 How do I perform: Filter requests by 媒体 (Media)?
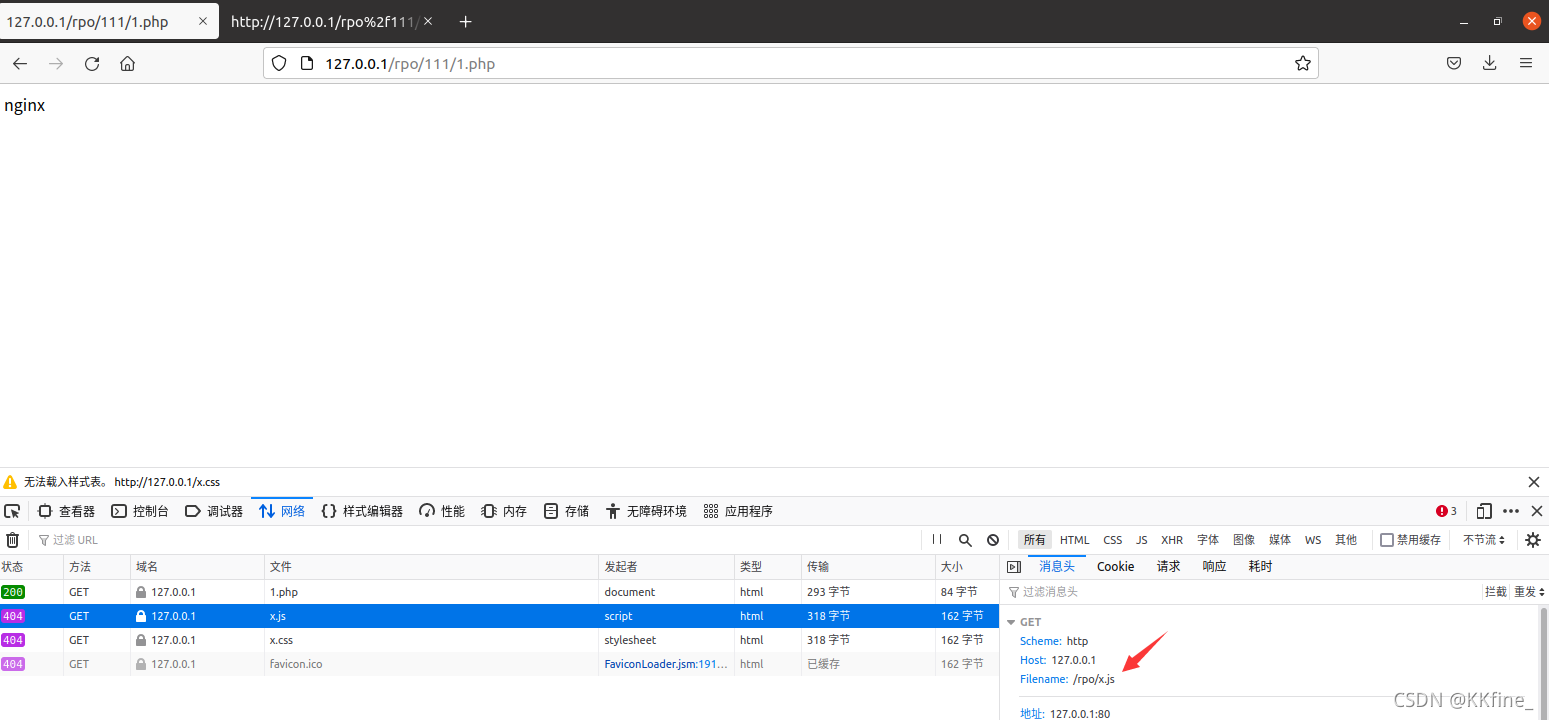click(x=1280, y=540)
